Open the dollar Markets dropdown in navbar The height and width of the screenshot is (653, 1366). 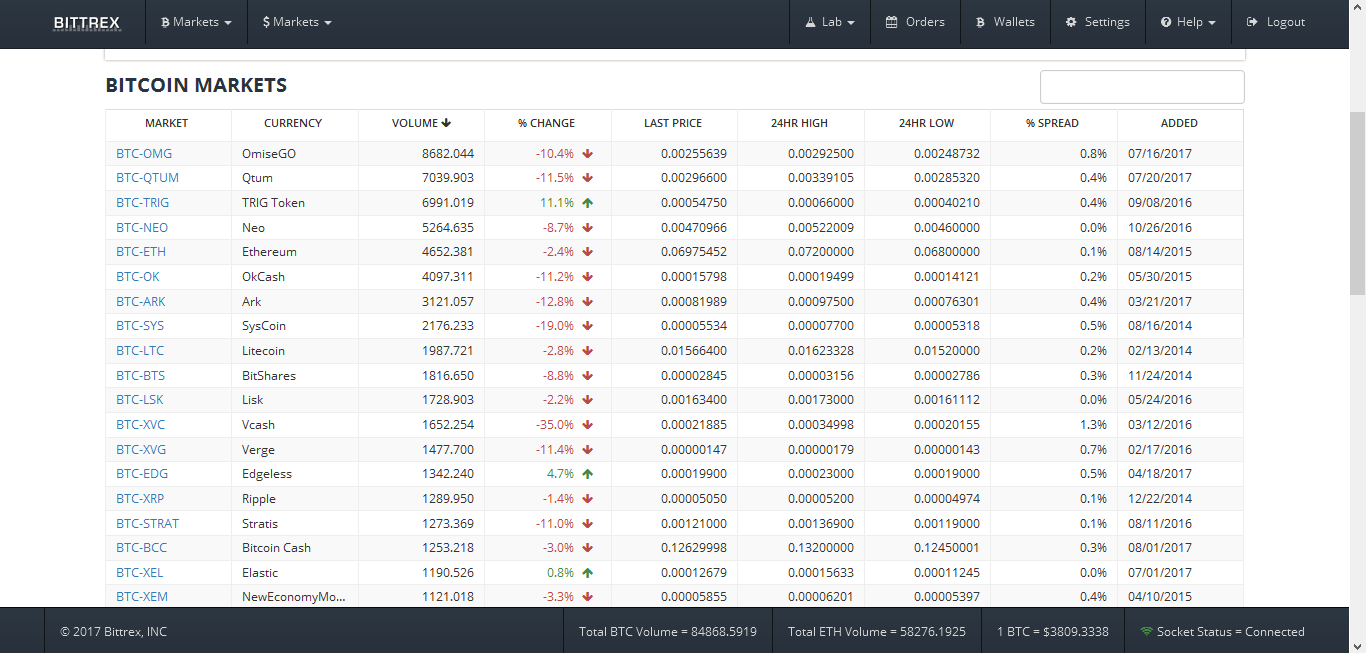coord(297,22)
